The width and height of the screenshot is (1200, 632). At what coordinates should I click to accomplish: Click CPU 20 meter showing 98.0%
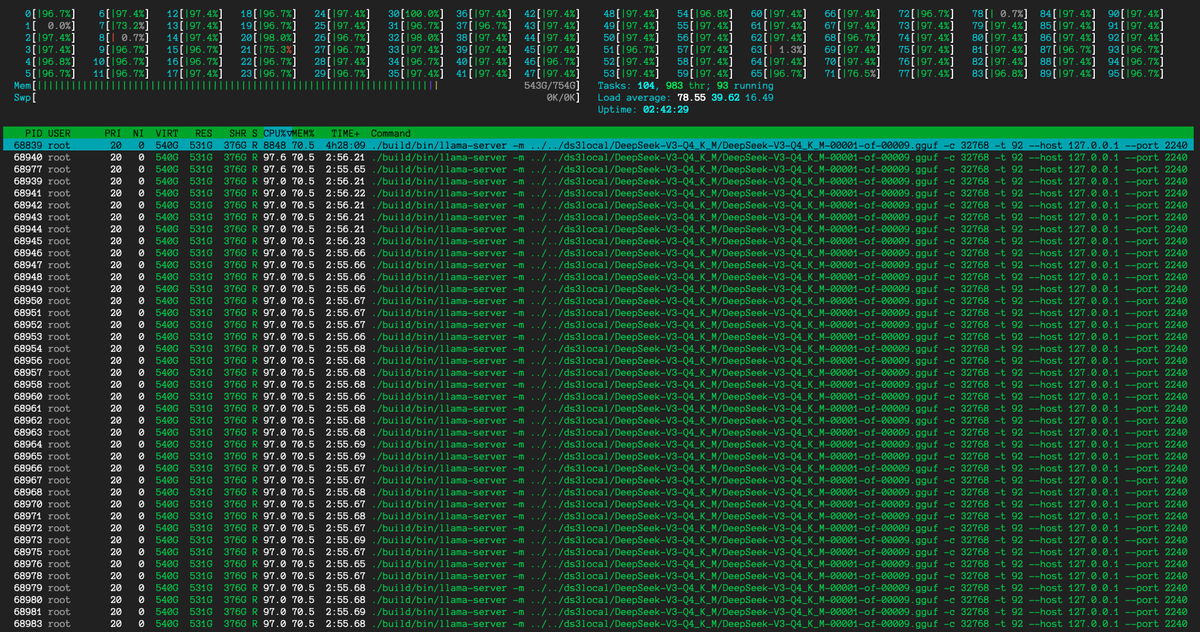tap(267, 38)
